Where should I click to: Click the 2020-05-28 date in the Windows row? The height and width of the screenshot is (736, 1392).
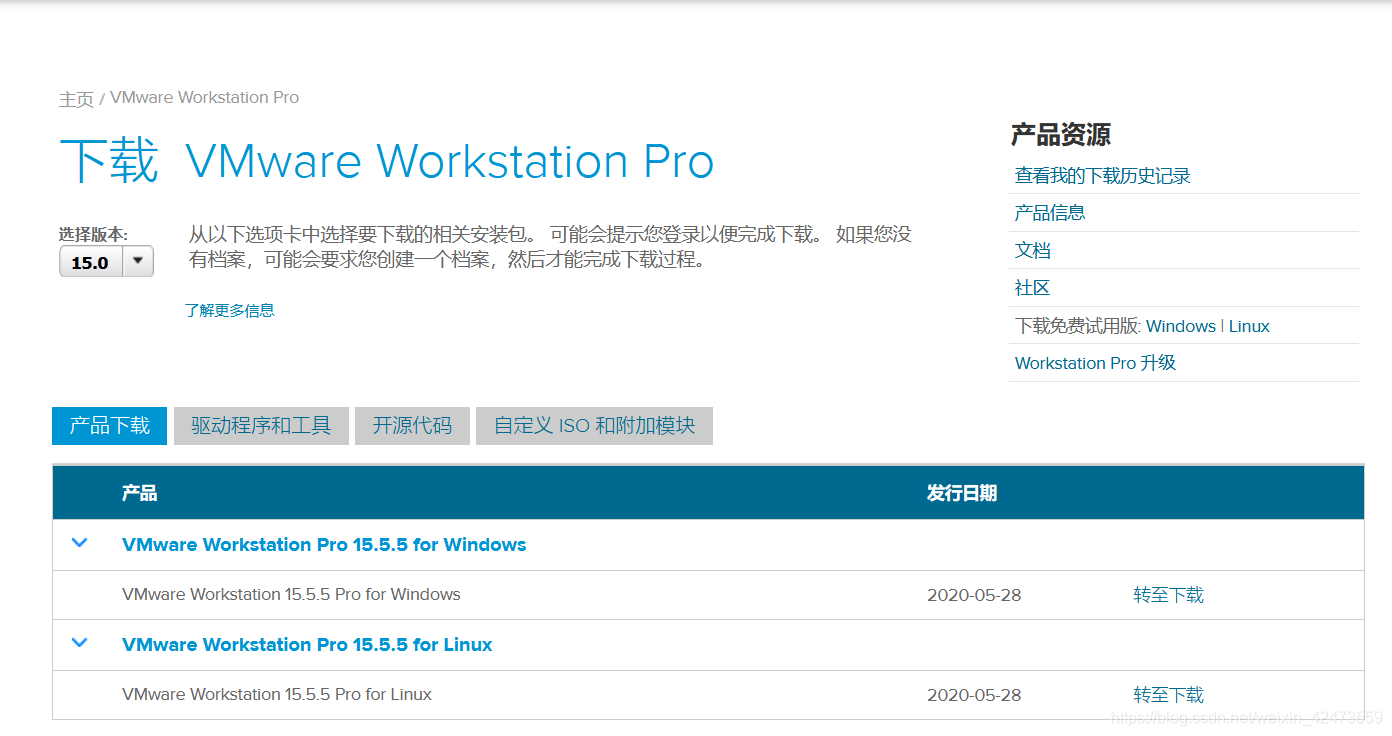click(x=974, y=595)
